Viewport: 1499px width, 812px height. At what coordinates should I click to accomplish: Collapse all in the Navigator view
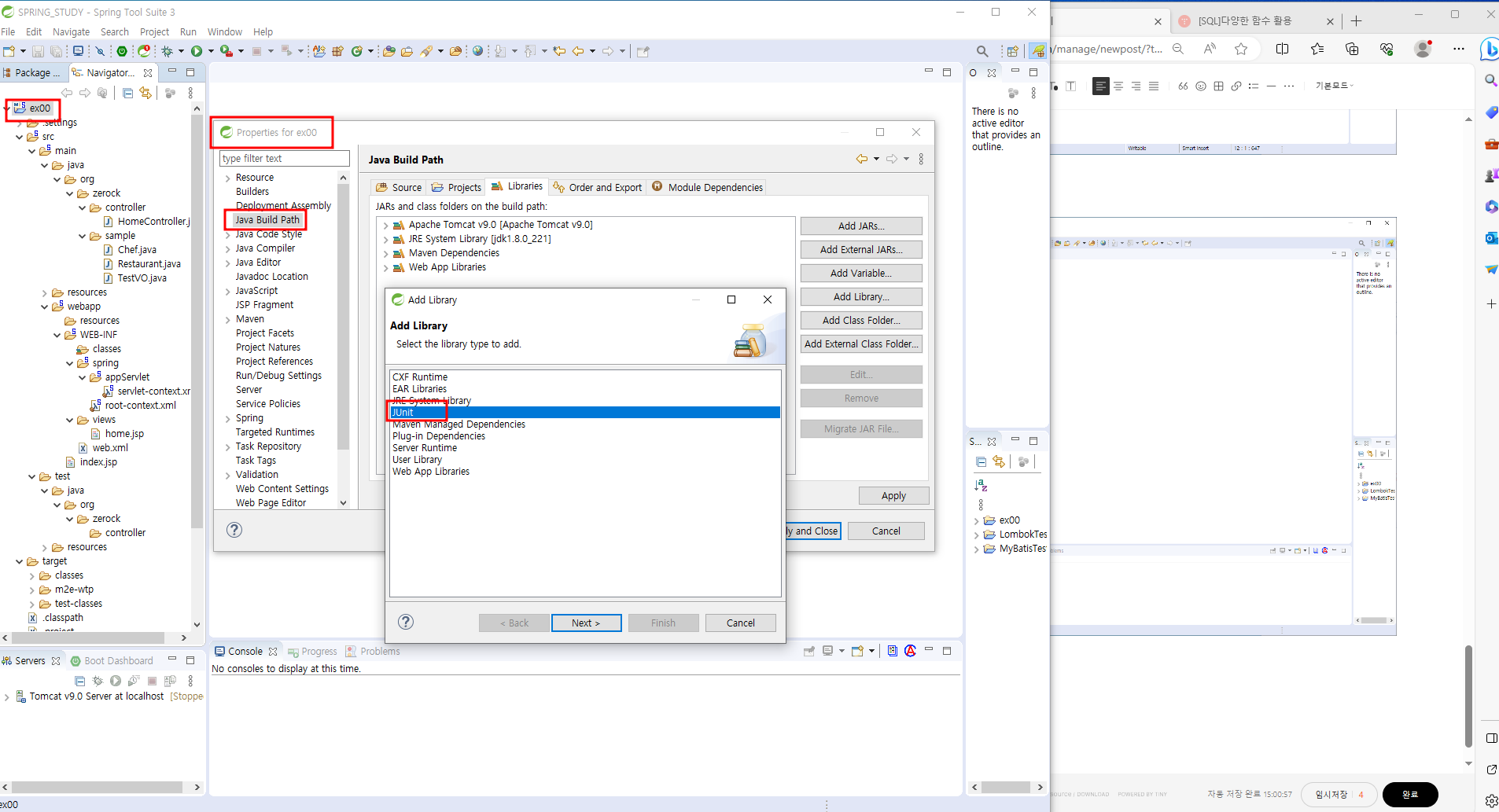coord(127,93)
